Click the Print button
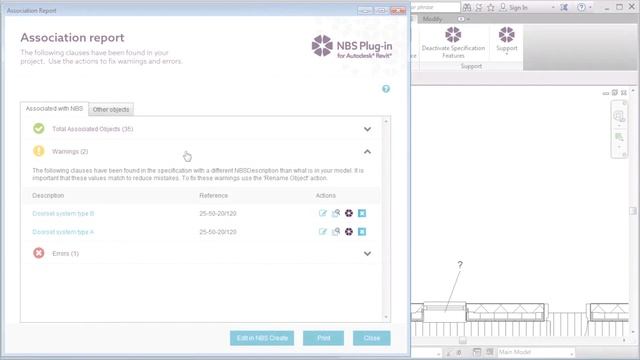Viewport: 640px width, 360px height. click(x=323, y=338)
